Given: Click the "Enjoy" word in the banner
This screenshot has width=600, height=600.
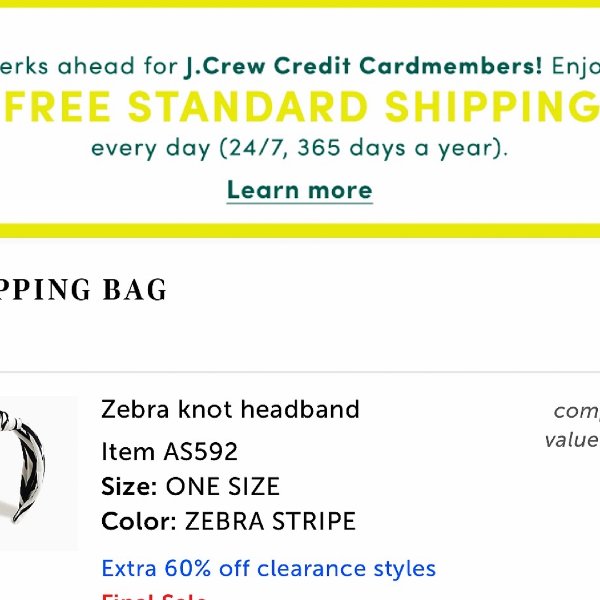Looking at the screenshot, I should pyautogui.click(x=576, y=67).
